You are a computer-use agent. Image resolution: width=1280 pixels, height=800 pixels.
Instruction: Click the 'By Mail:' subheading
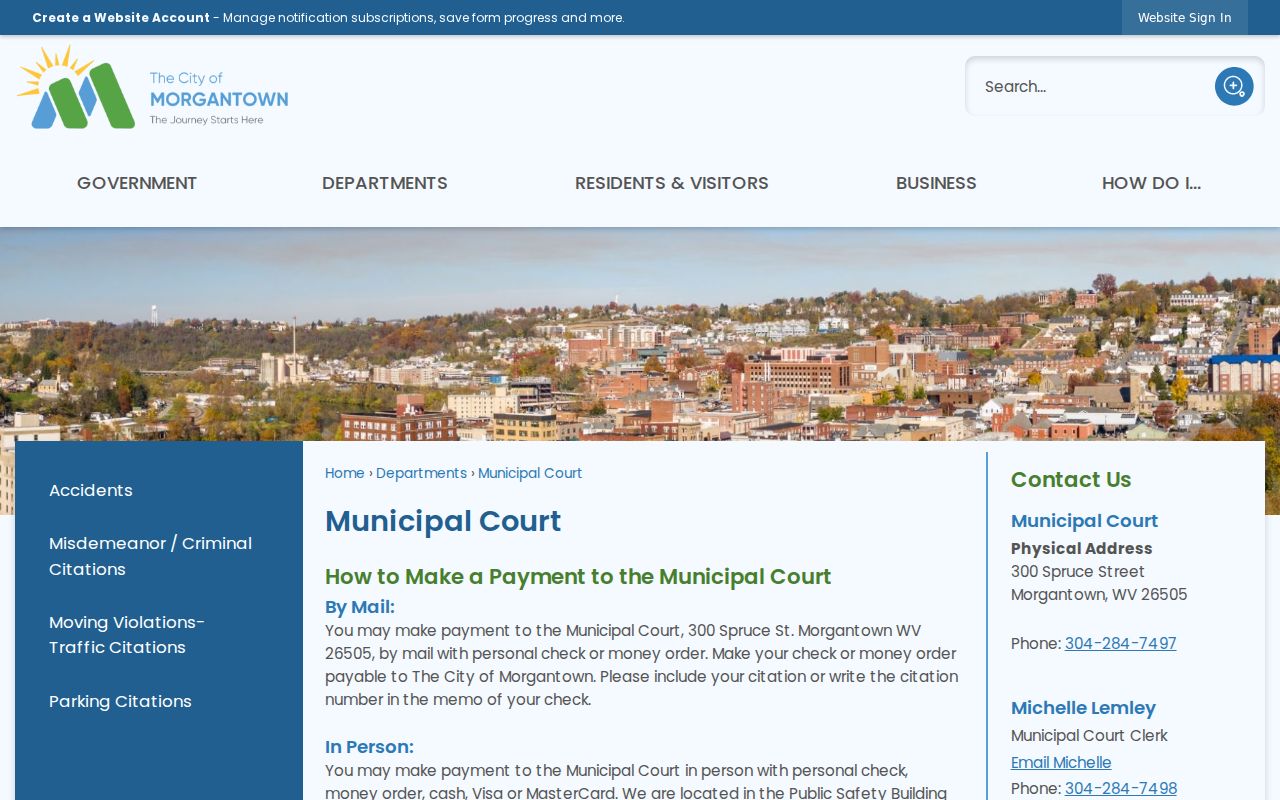(x=360, y=607)
